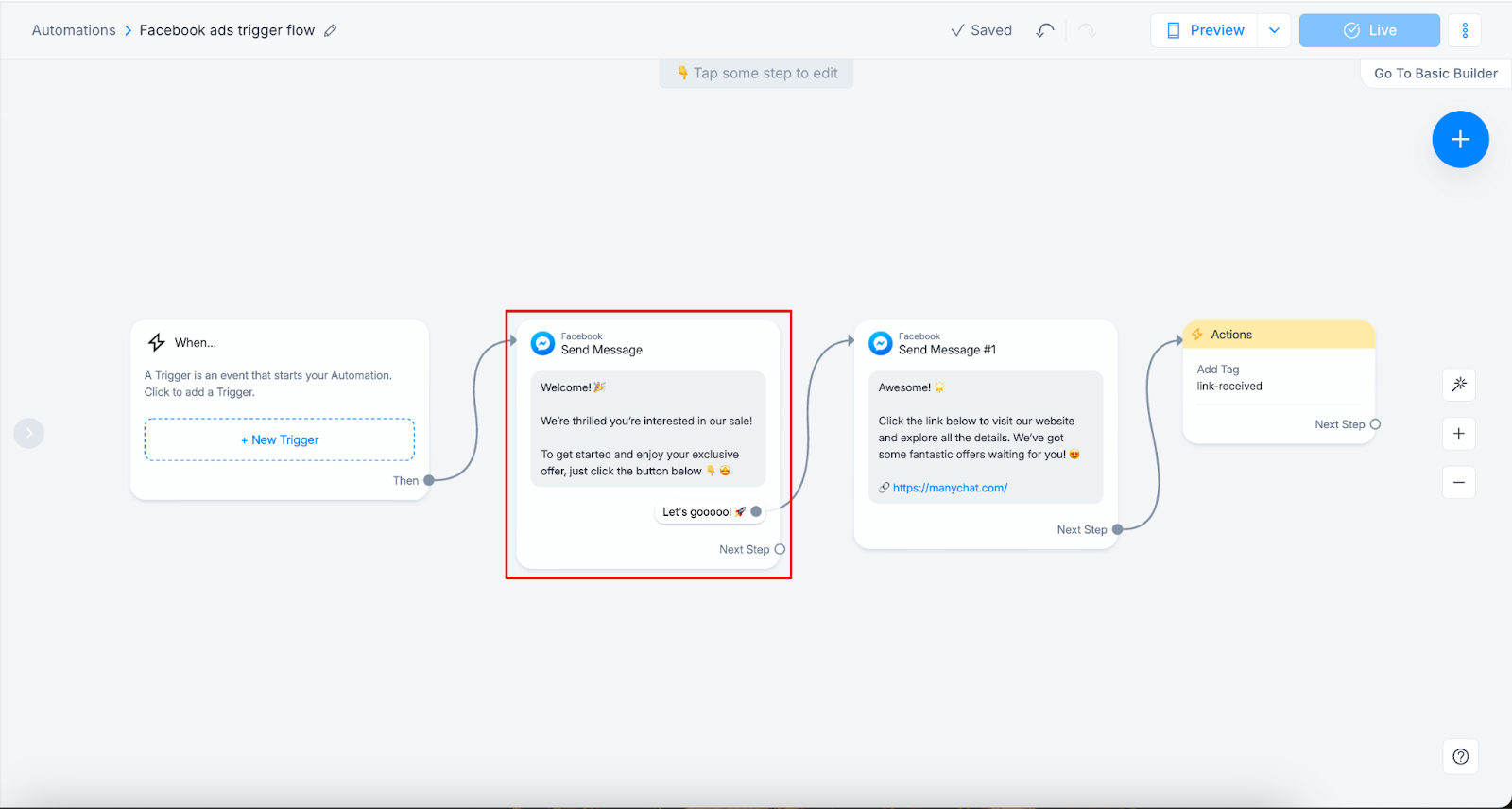Click Go To Basic Builder
This screenshot has height=809, width=1512.
click(x=1435, y=74)
